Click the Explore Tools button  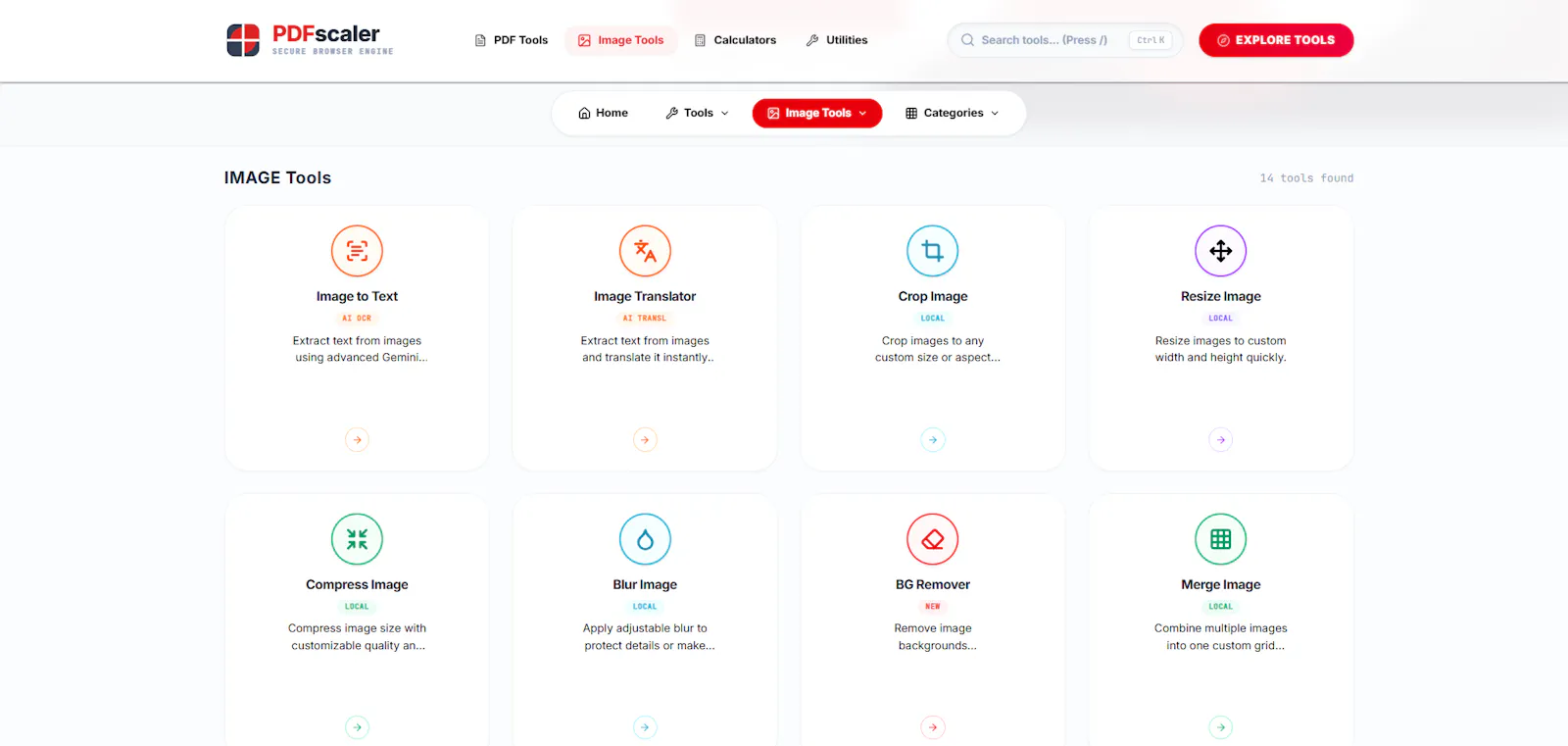pyautogui.click(x=1276, y=40)
